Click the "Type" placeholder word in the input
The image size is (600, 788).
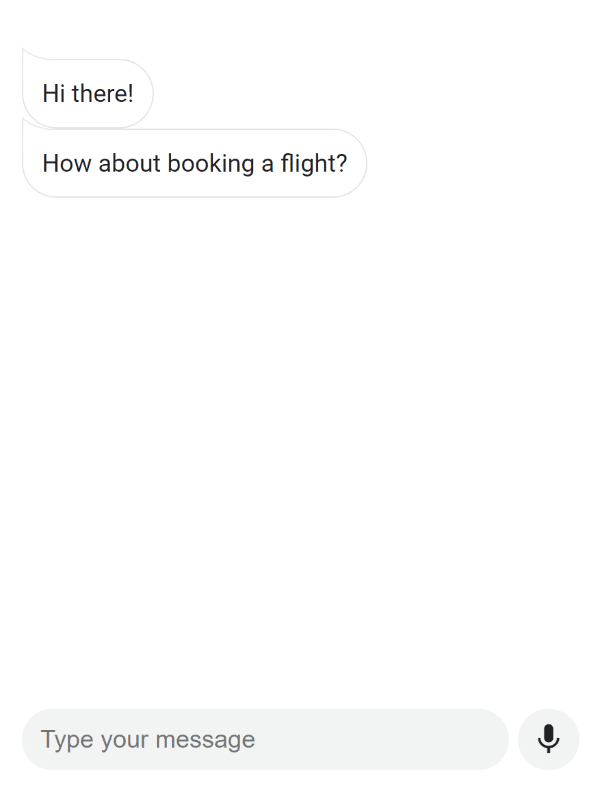coord(67,740)
